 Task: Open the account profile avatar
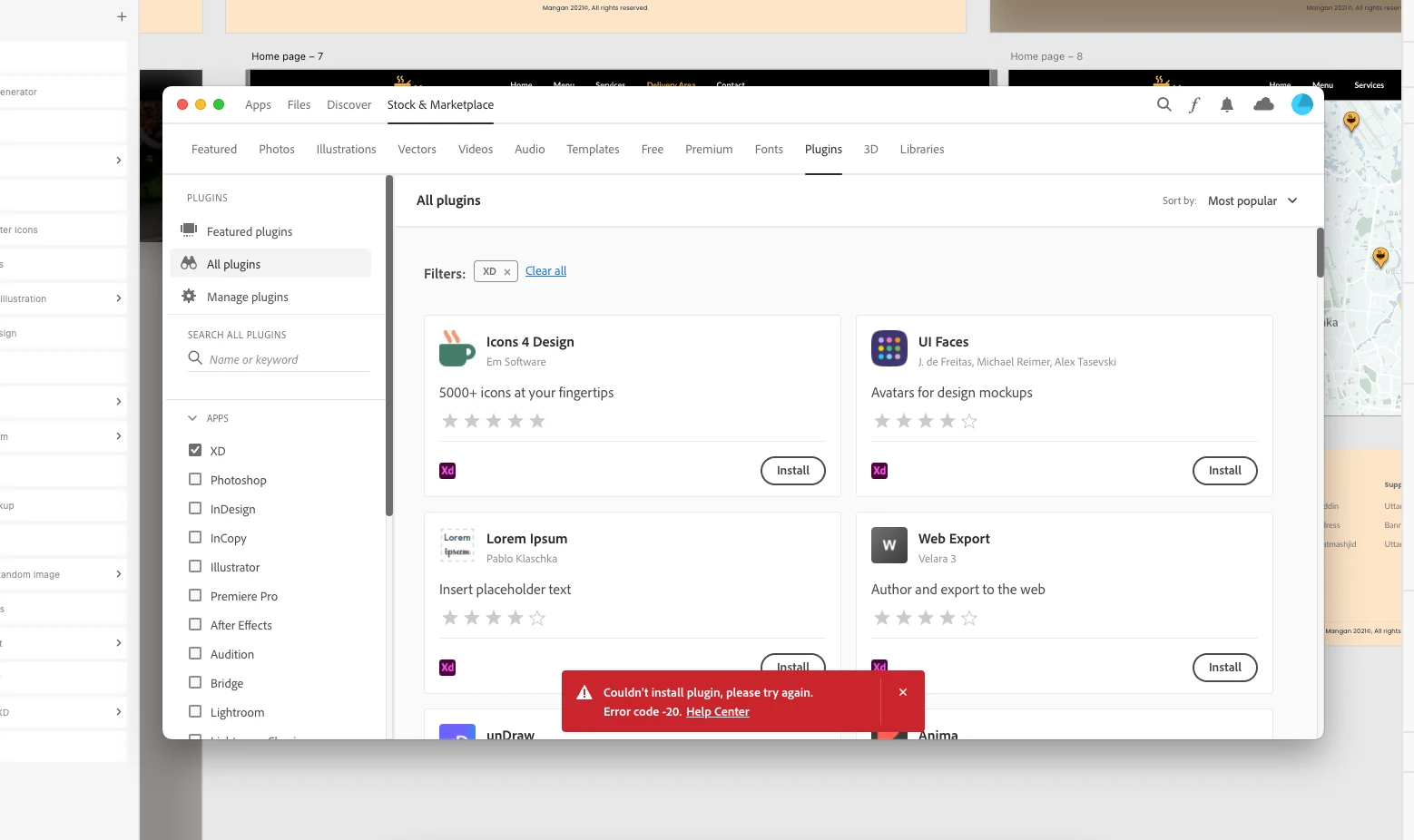coord(1302,104)
